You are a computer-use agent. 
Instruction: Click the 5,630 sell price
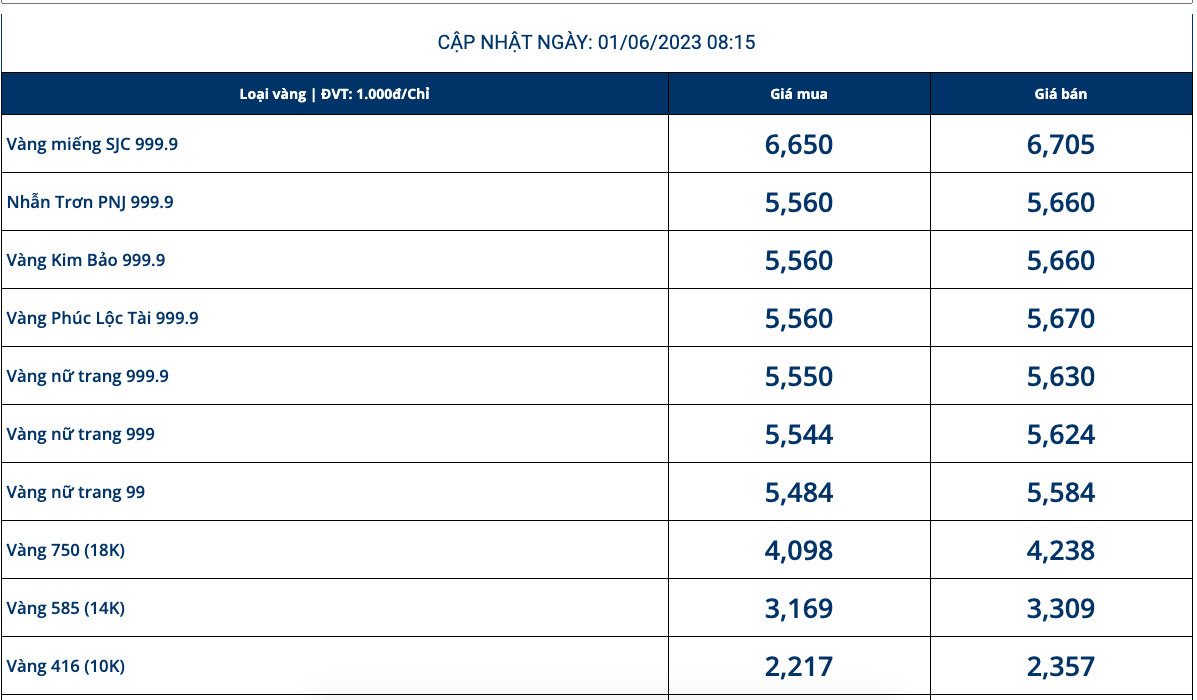tap(1060, 377)
